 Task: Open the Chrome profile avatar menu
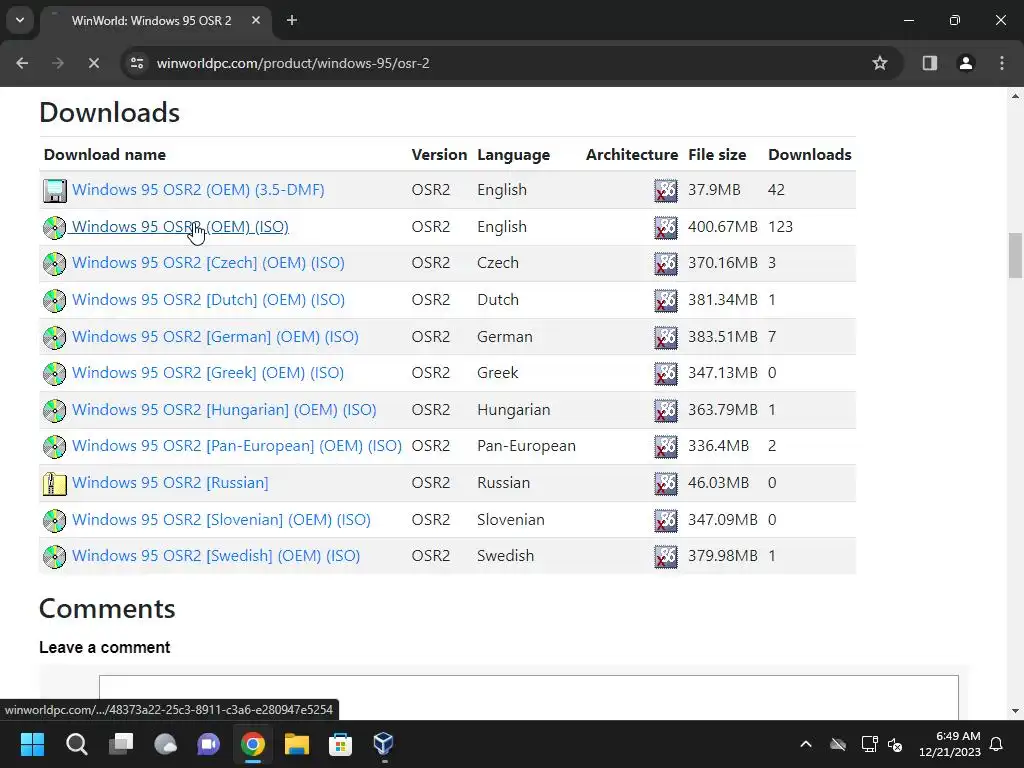point(966,63)
